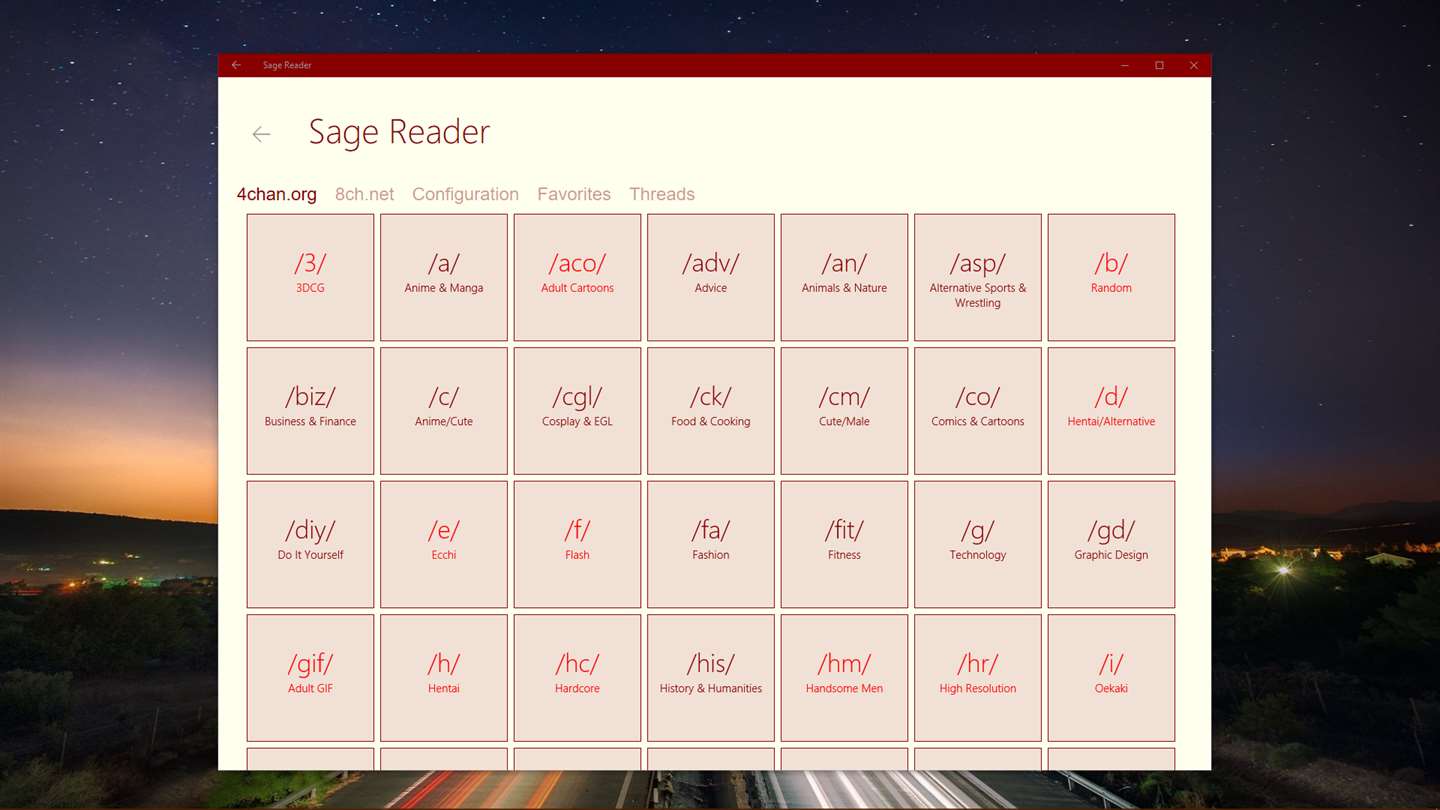The width and height of the screenshot is (1440, 810).
Task: Maximize the Sage Reader window
Action: (x=1159, y=65)
